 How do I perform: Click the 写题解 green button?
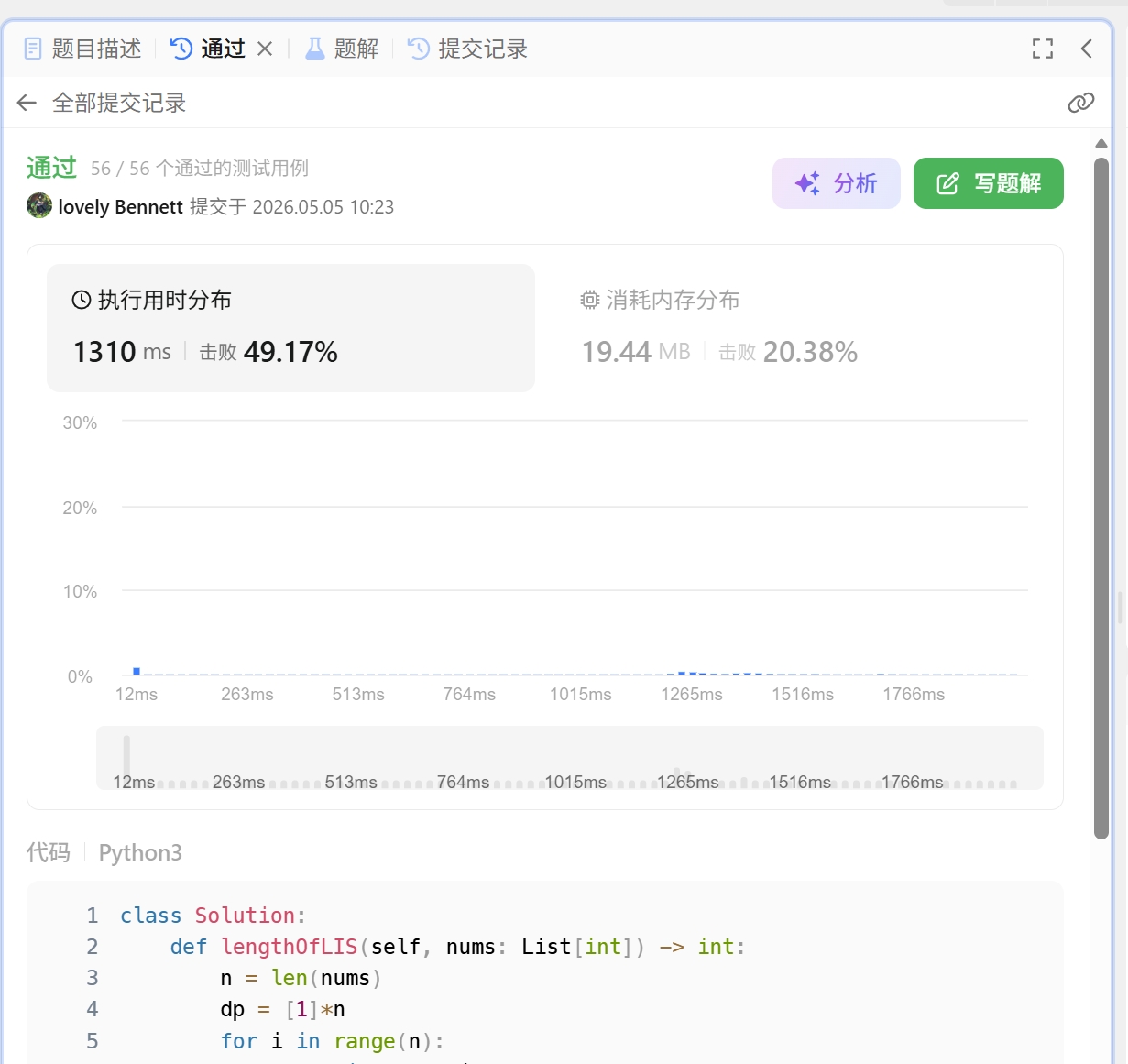tap(989, 183)
